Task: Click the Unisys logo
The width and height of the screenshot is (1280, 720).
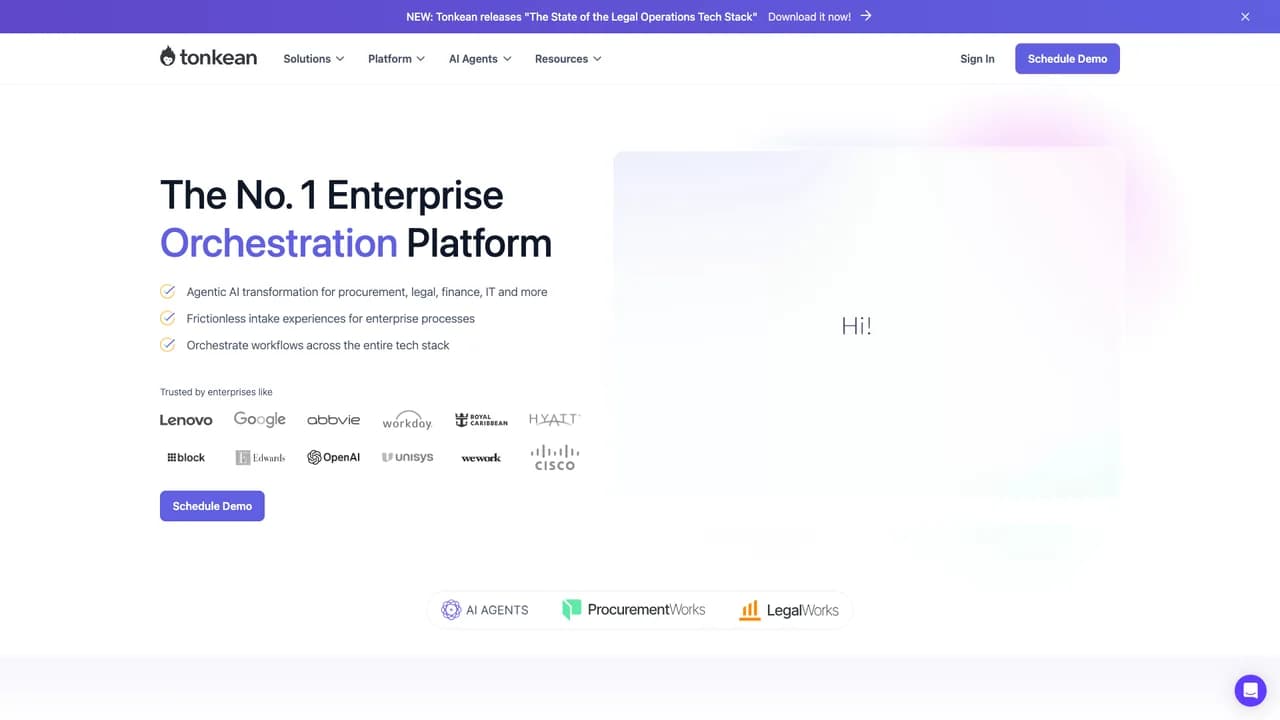Action: click(x=407, y=457)
